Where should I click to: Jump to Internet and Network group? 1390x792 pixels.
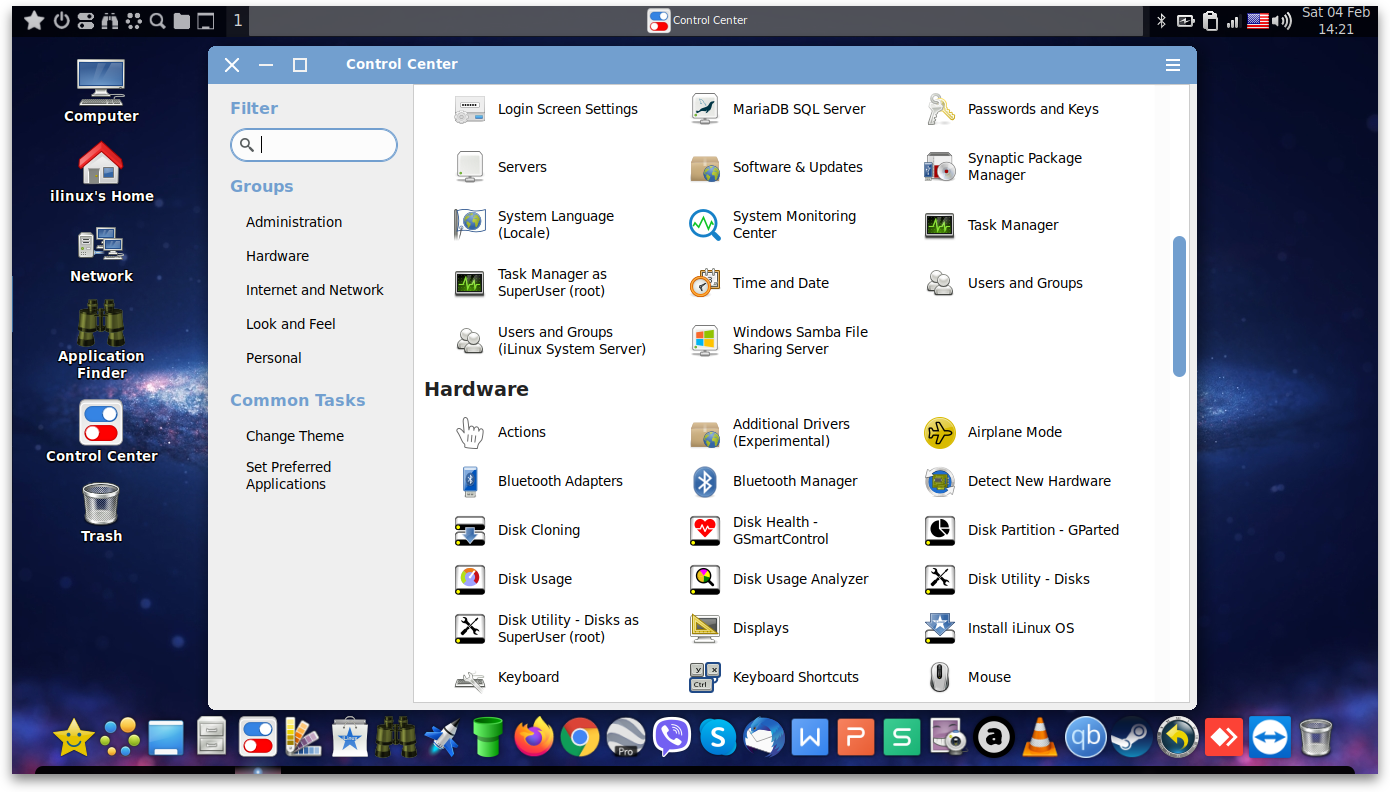pyautogui.click(x=315, y=290)
